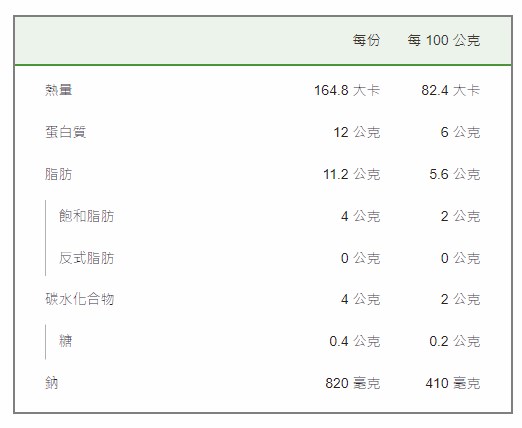Viewport: 522px width, 428px height.
Task: Select the 脂肪 row label
Action: [59, 174]
